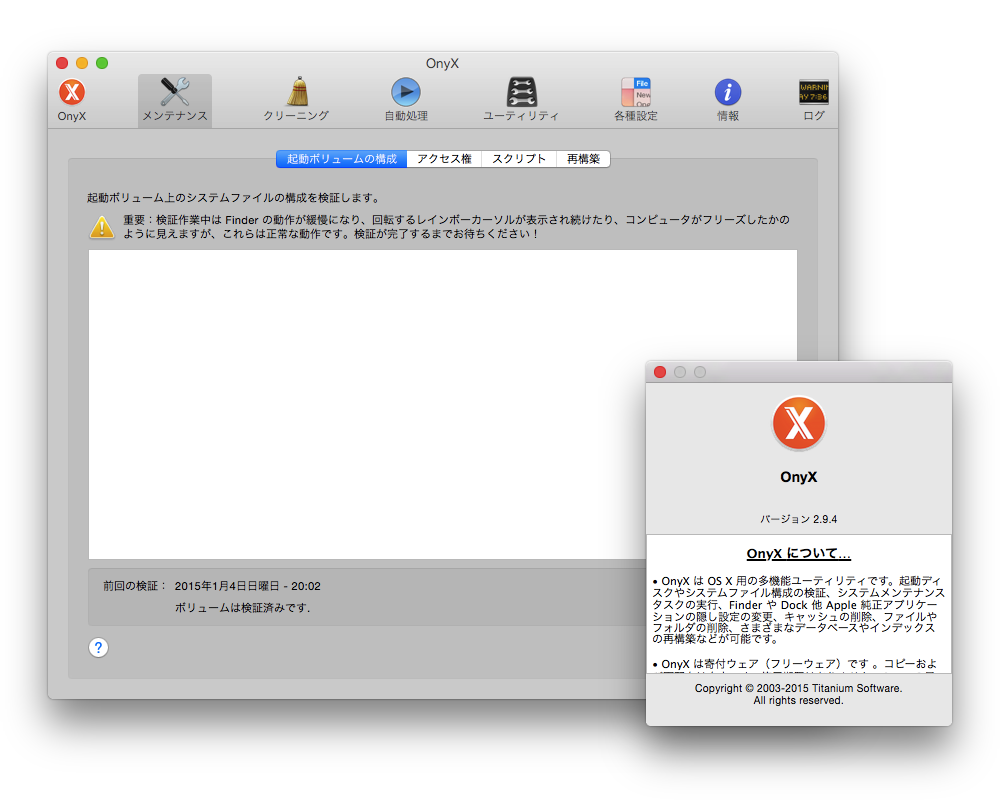Click the '前回の検証：' label
The width and height of the screenshot is (1000, 800).
click(x=135, y=586)
